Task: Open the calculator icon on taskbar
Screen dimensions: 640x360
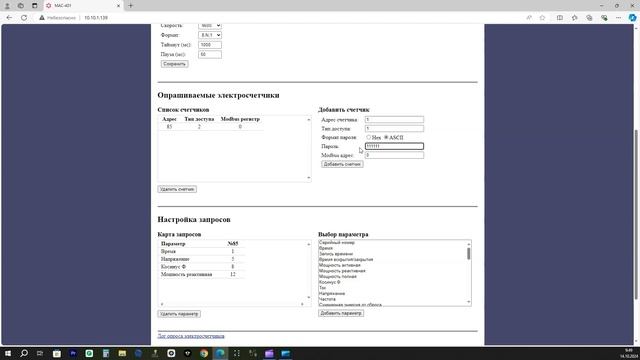Action: point(106,353)
